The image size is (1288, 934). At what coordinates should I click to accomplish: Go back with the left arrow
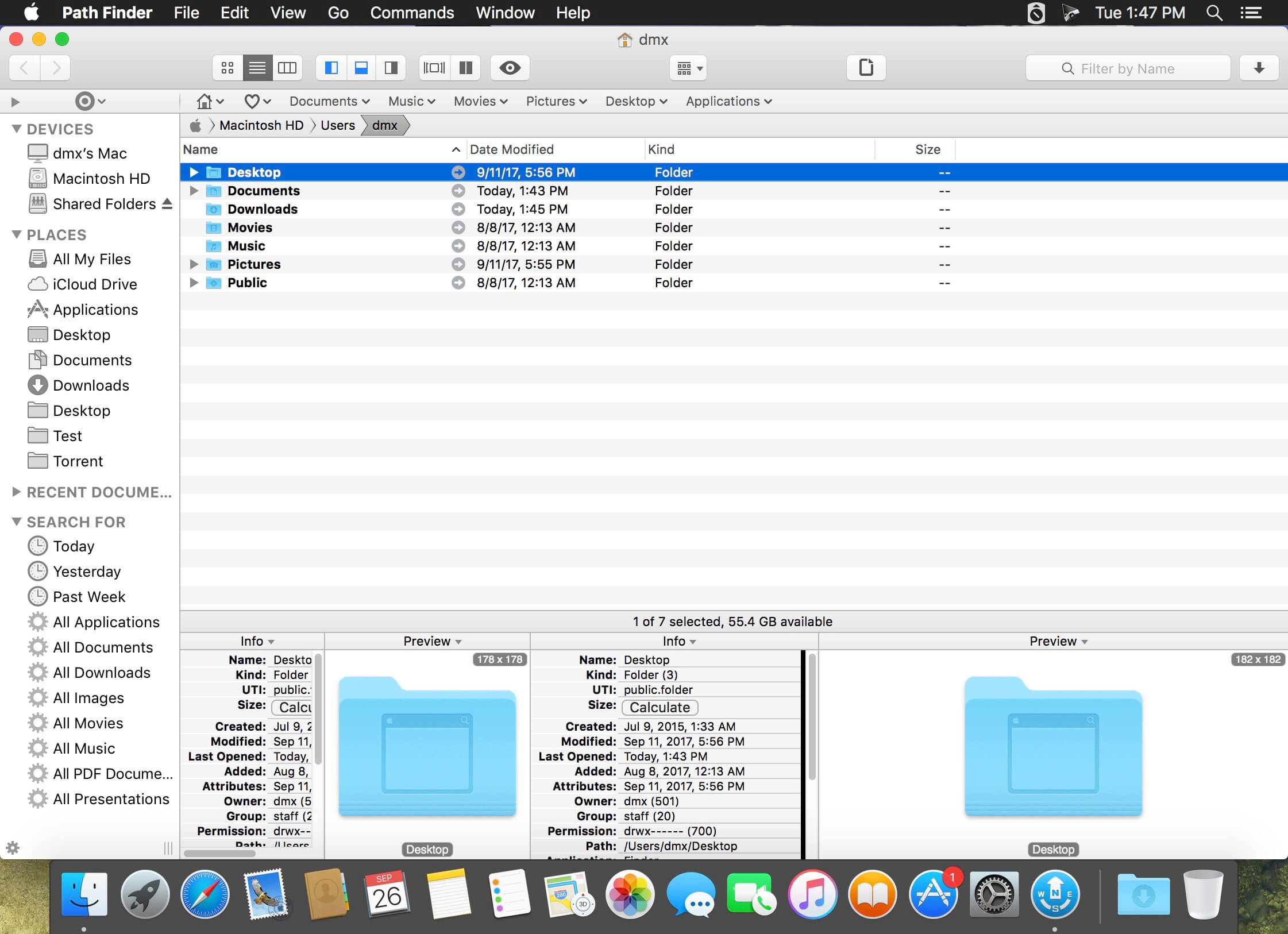coord(25,68)
